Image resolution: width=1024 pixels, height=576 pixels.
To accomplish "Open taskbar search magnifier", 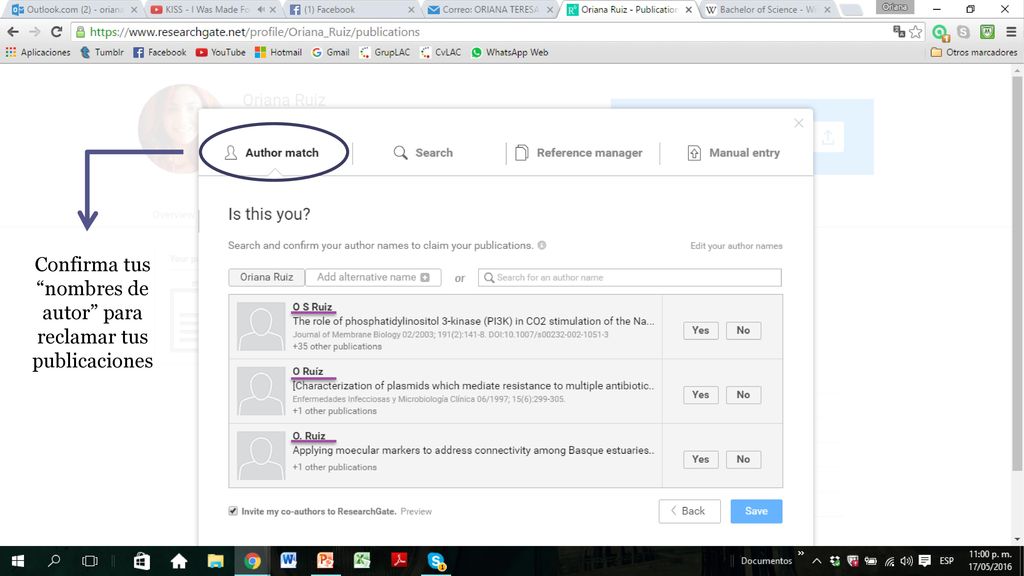I will 54,561.
